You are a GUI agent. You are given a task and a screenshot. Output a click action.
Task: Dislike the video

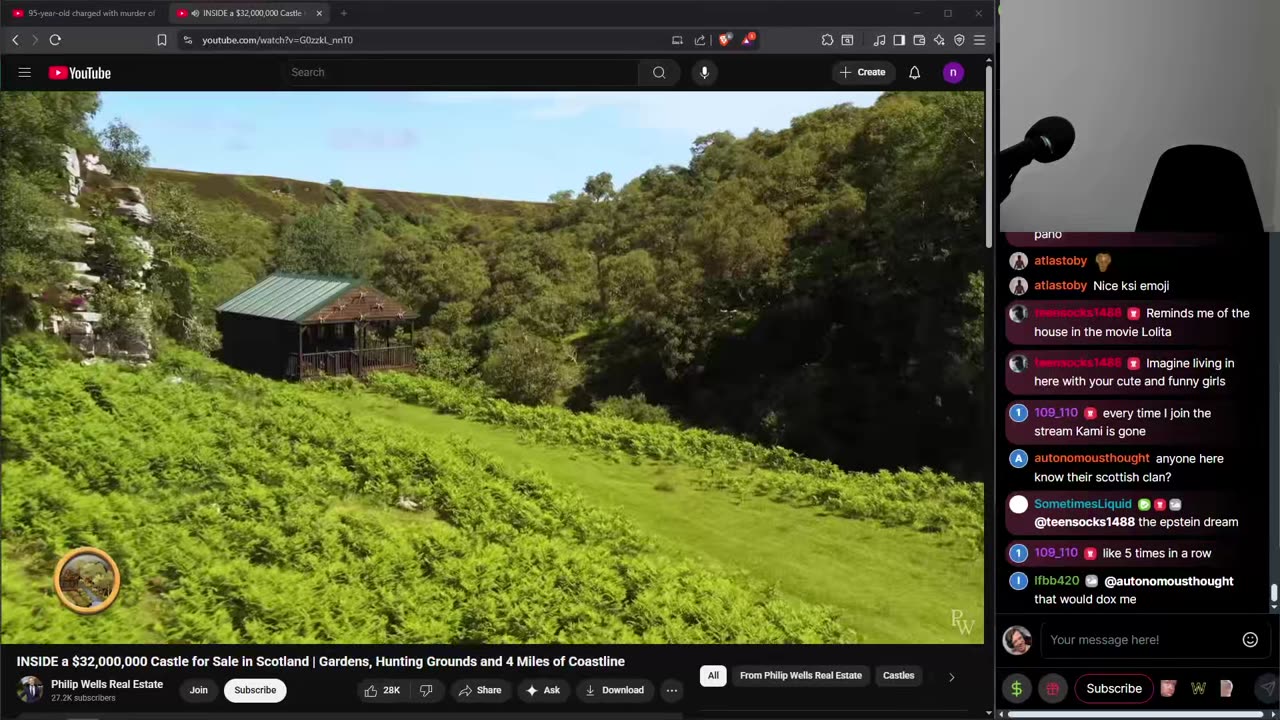pyautogui.click(x=426, y=690)
